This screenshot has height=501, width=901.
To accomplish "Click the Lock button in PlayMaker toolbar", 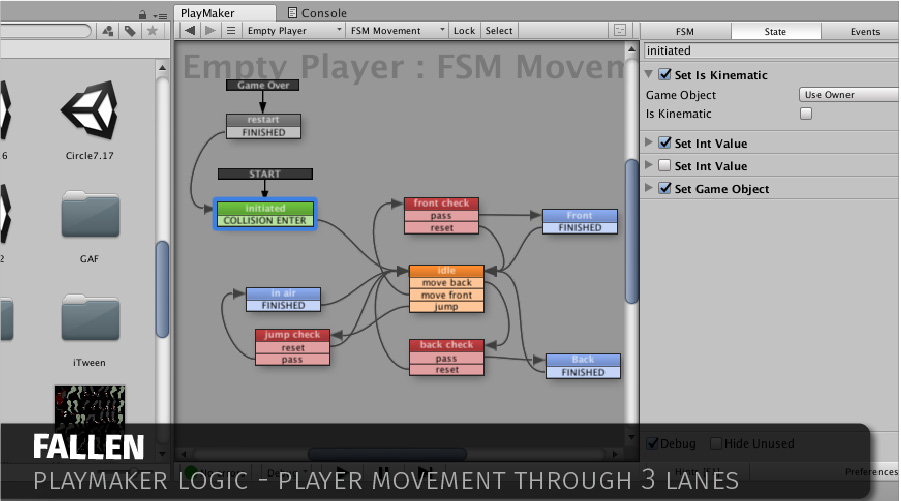I will 464,31.
